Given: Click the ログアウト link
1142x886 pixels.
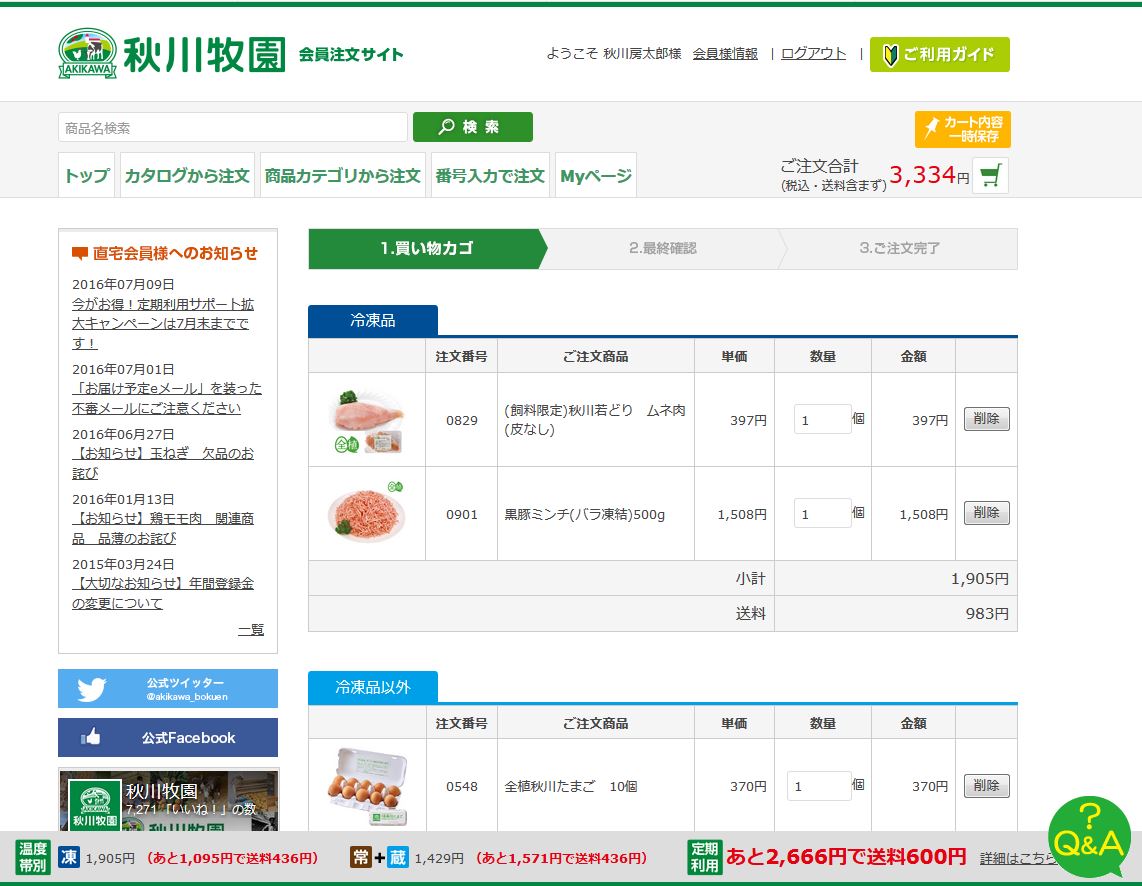Looking at the screenshot, I should point(814,54).
